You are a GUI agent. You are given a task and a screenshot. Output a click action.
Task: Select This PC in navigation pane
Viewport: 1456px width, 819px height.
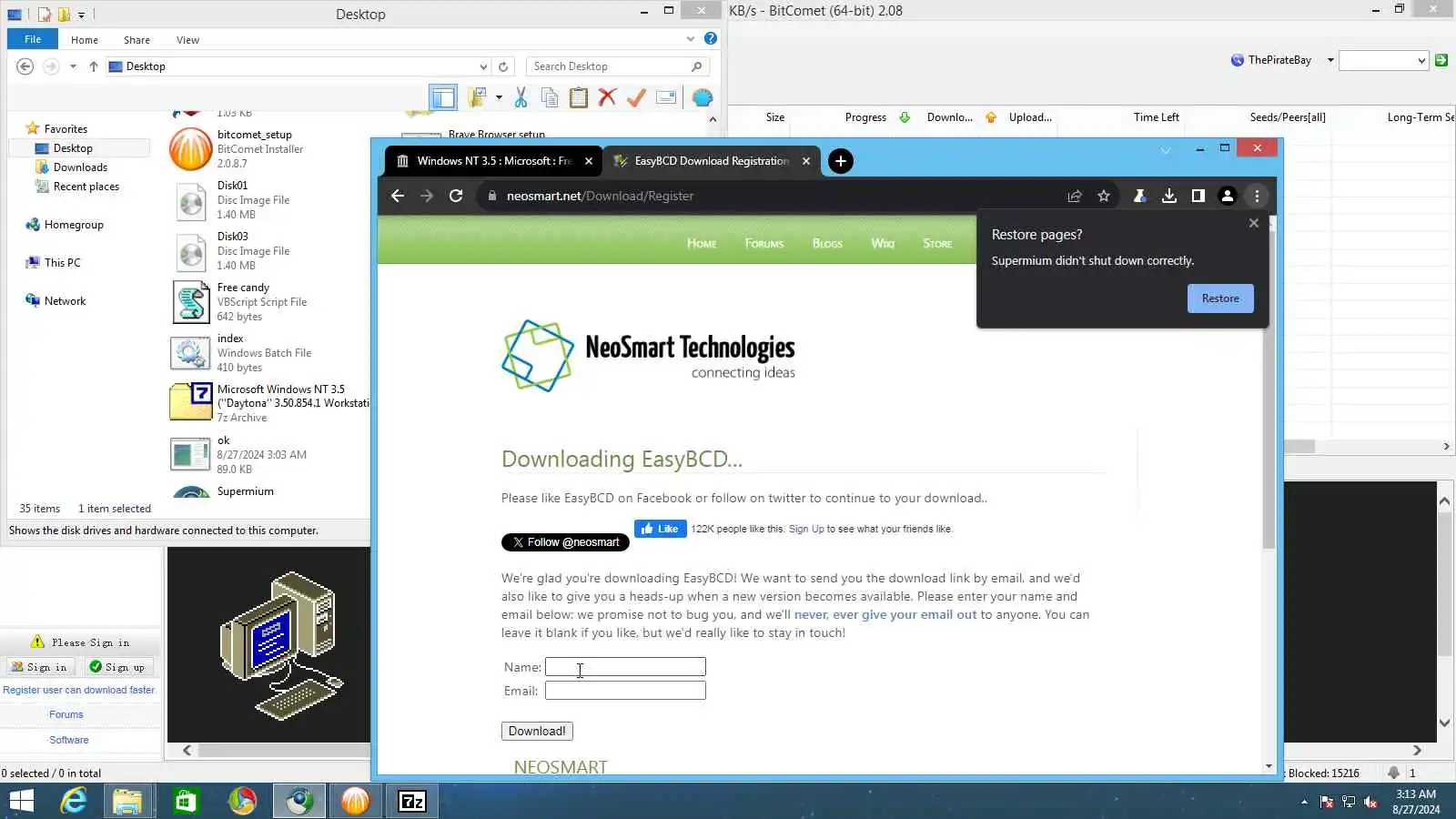(x=62, y=263)
